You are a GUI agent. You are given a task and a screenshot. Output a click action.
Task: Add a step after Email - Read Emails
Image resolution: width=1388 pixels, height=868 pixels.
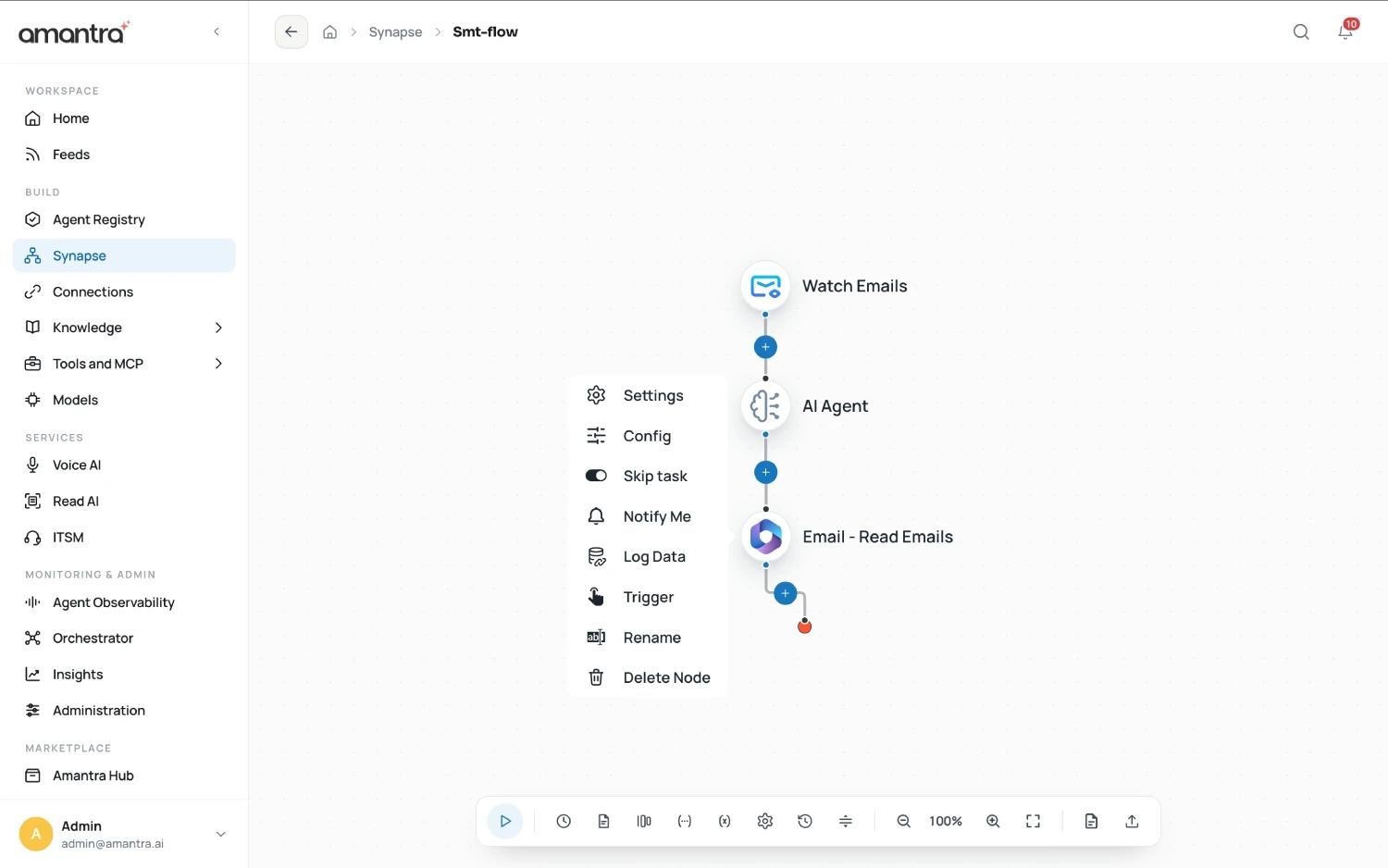point(785,593)
